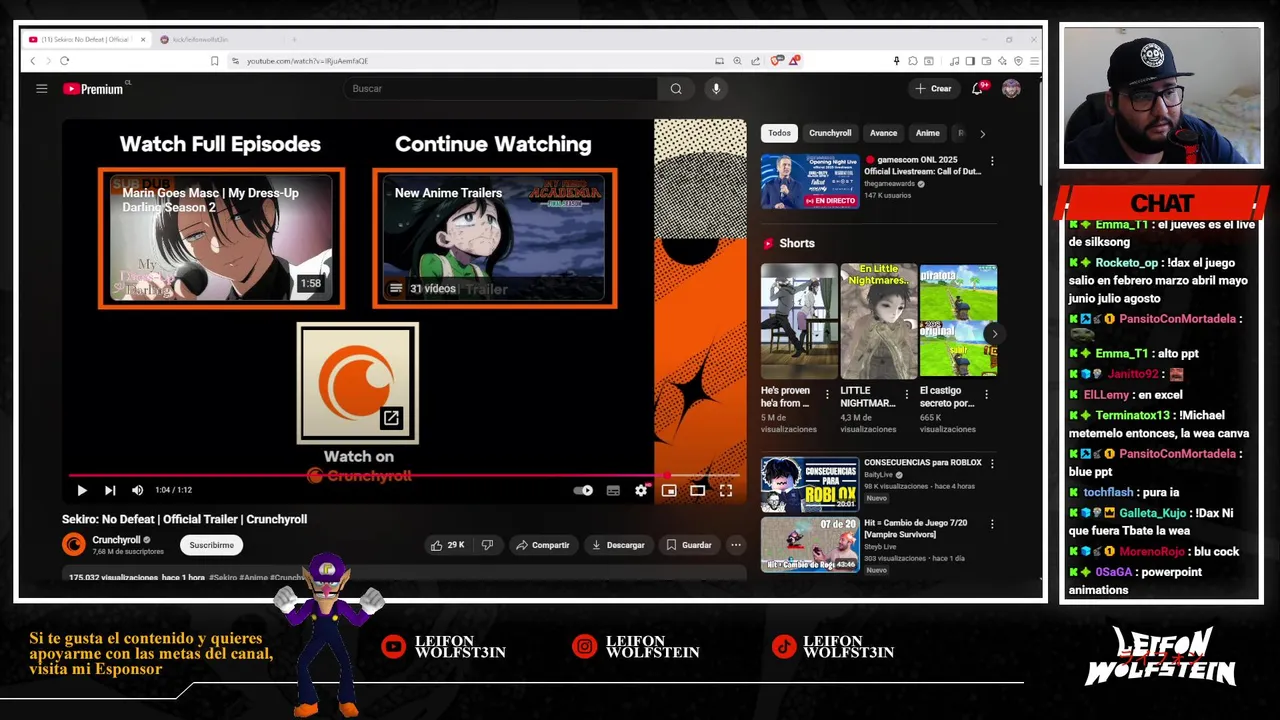Select the Avance filter chip

883,133
